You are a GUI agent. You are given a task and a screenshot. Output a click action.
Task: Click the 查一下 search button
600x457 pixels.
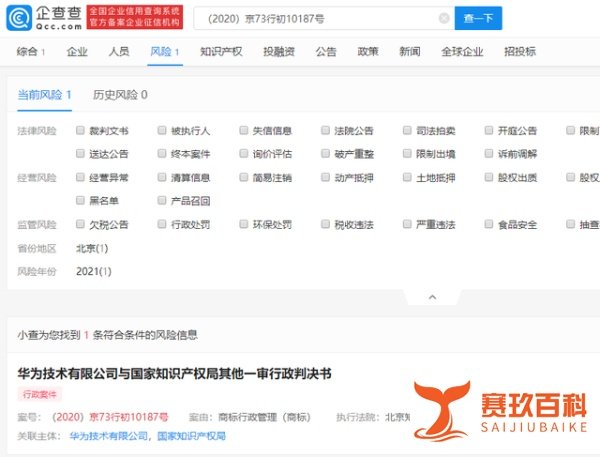point(478,18)
